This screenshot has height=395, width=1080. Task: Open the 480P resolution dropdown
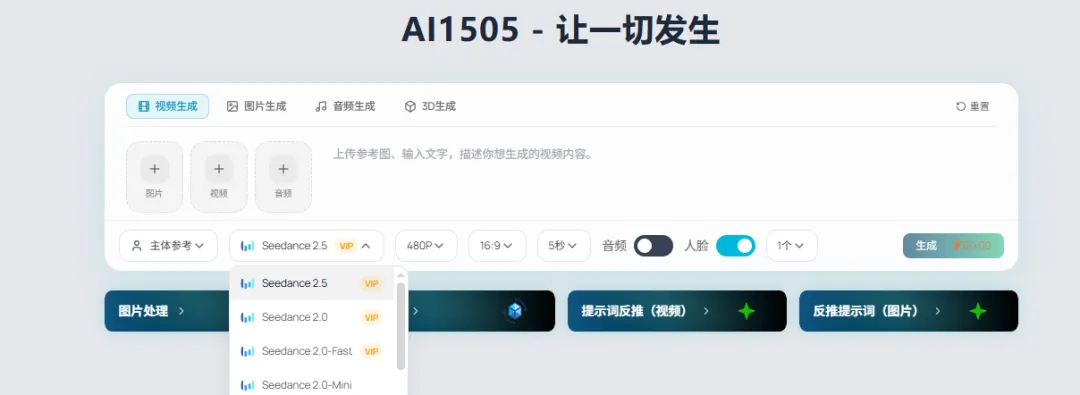426,245
